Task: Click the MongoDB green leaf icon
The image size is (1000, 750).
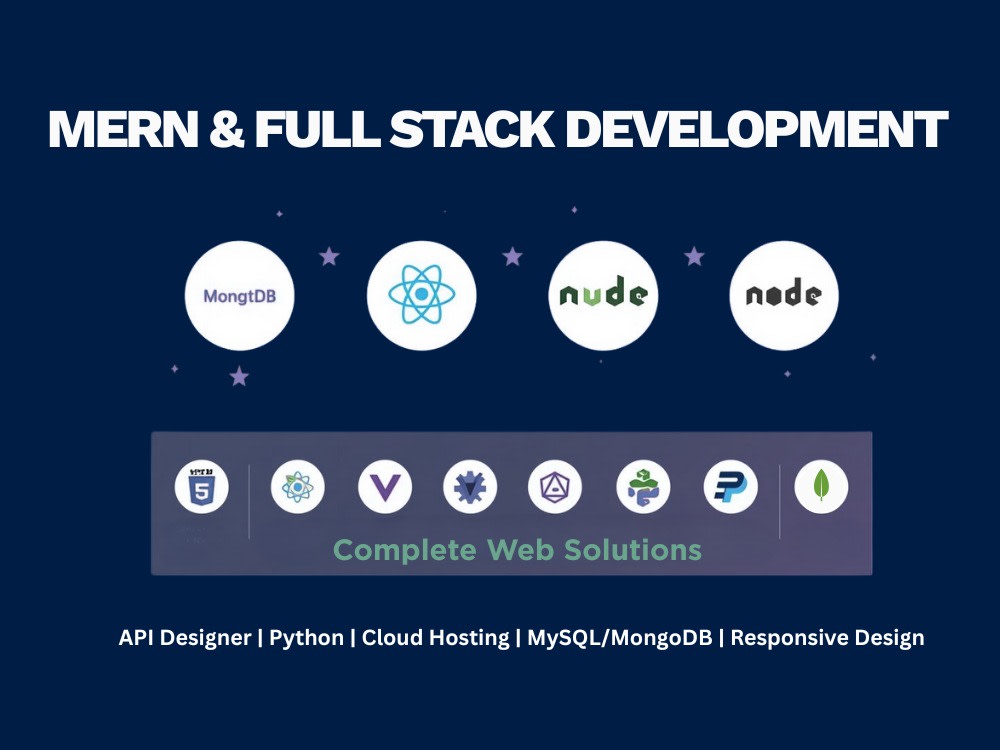Action: coord(821,487)
